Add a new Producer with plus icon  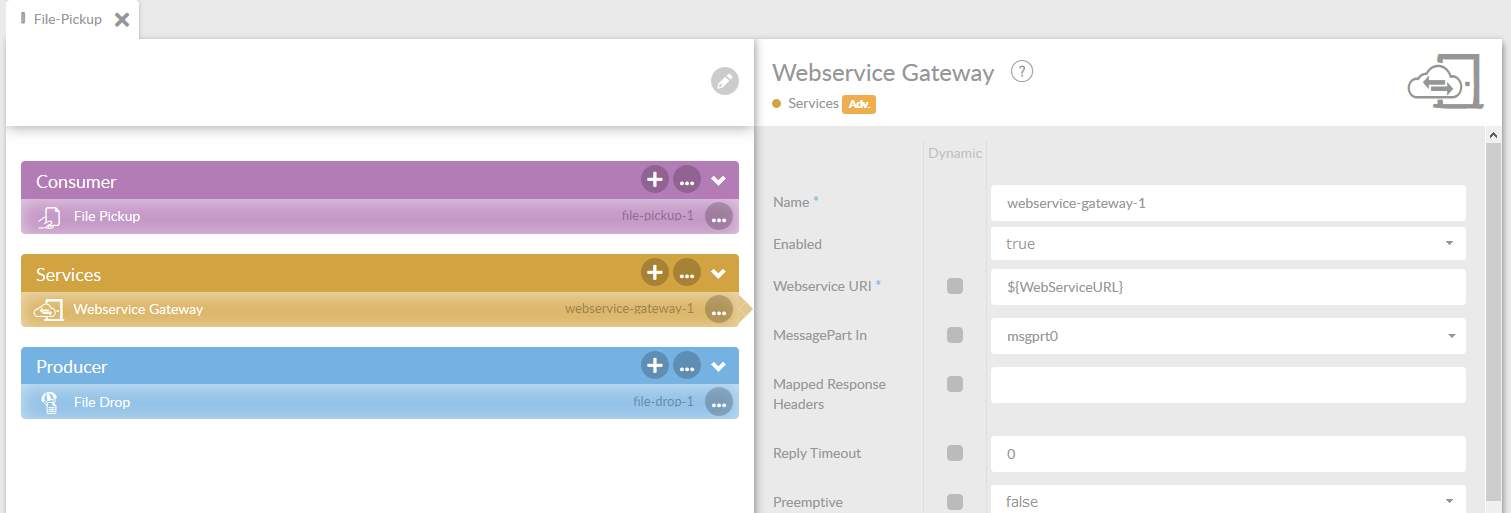pyautogui.click(x=654, y=365)
